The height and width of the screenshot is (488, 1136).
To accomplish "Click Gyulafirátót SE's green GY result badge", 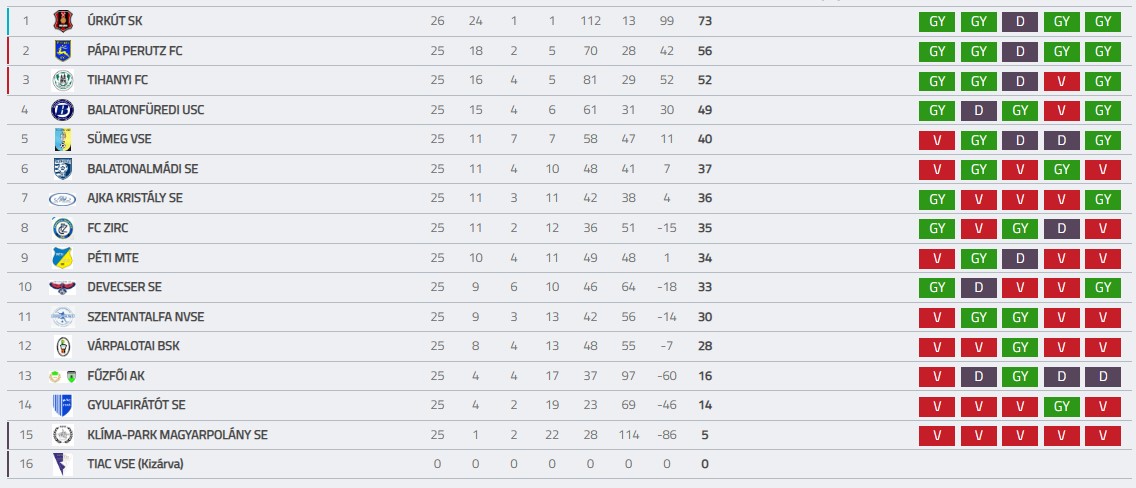I will [1061, 405].
